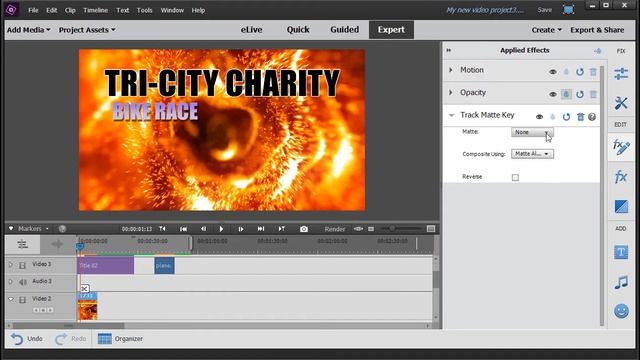Image resolution: width=640 pixels, height=360 pixels.
Task: Open the Transitions panel icon
Action: click(x=621, y=207)
